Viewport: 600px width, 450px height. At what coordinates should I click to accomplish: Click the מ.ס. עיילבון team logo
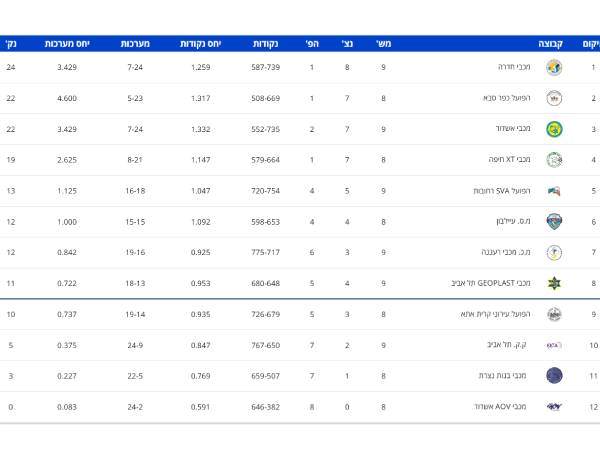[554, 222]
